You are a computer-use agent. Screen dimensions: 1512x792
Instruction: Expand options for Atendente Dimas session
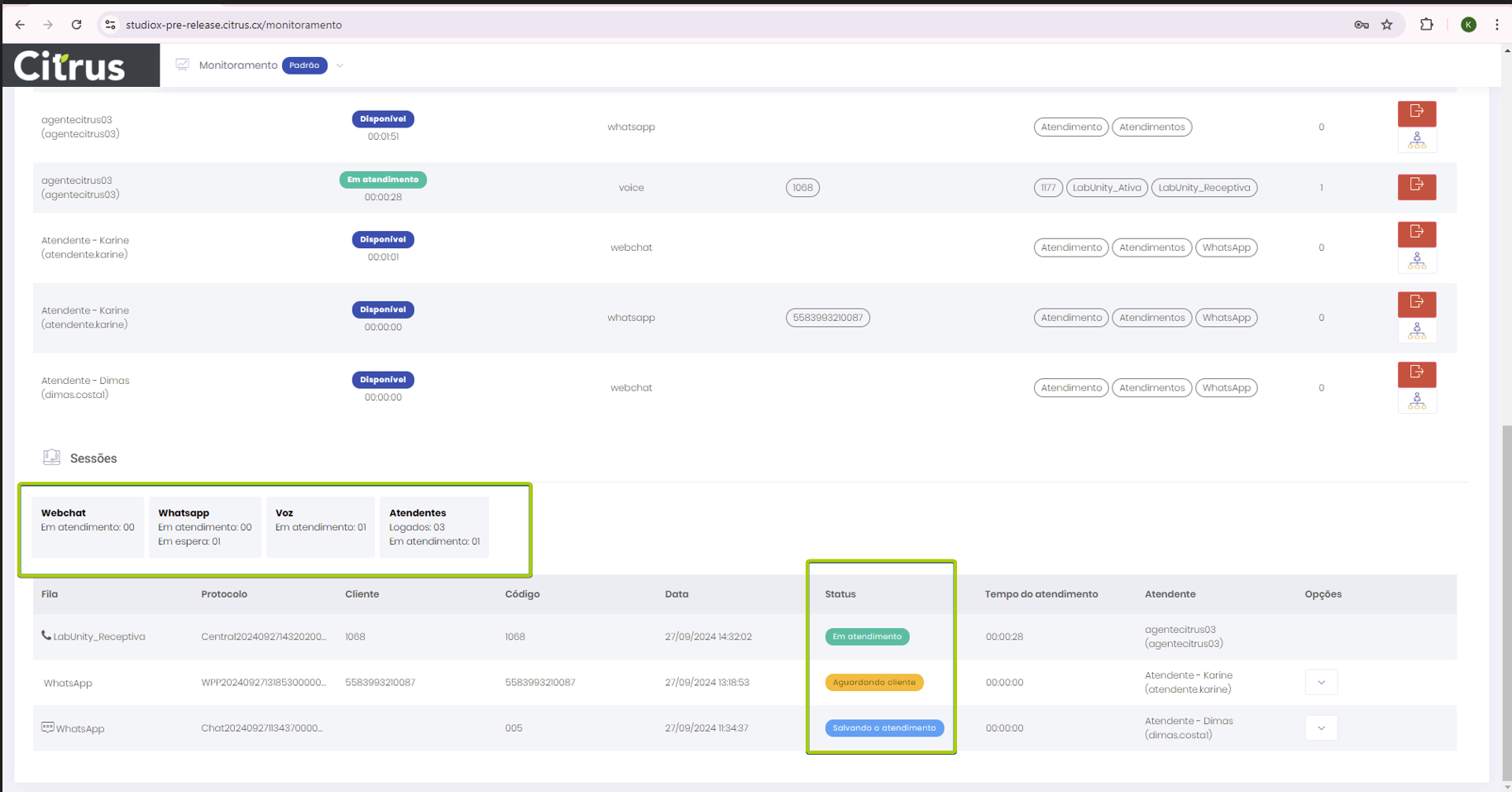tap(1321, 728)
